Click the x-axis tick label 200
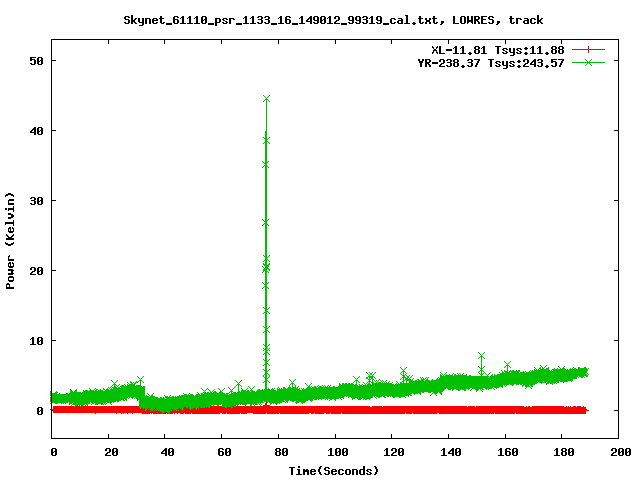This screenshot has width=640, height=480. [618, 452]
